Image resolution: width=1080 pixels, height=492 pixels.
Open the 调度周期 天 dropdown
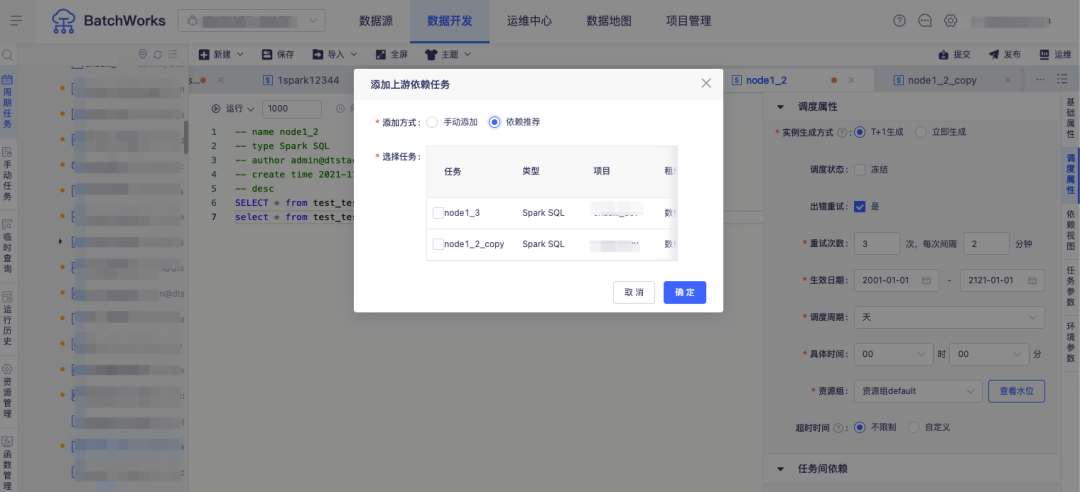tap(949, 317)
